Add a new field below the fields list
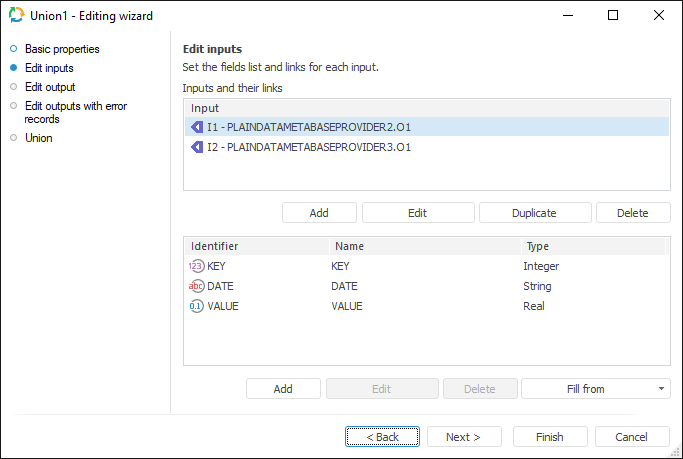 tap(283, 389)
